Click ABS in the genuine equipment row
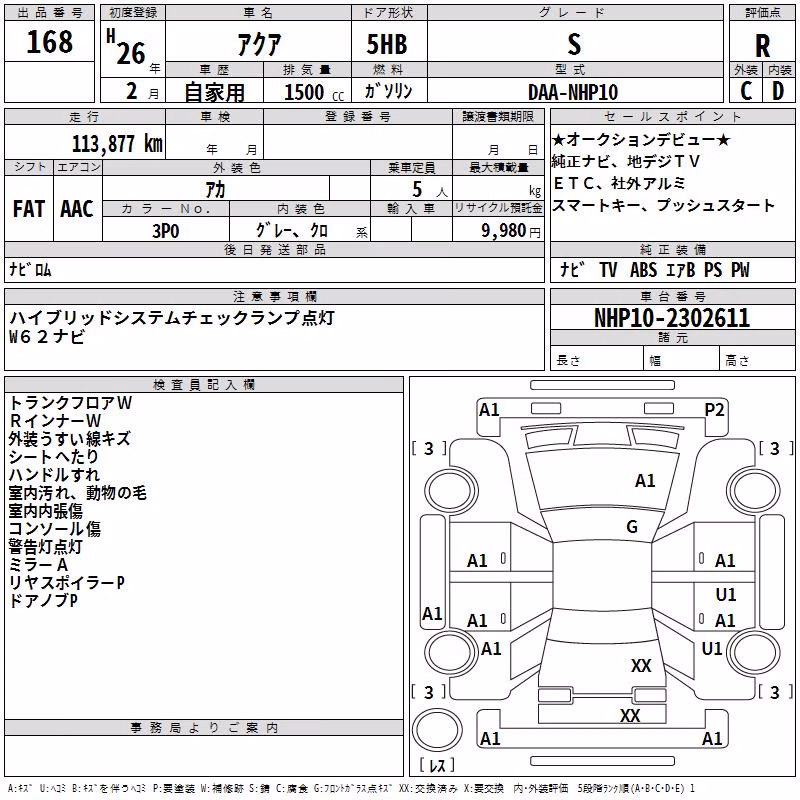Viewport: 800px width, 800px height. click(x=643, y=269)
